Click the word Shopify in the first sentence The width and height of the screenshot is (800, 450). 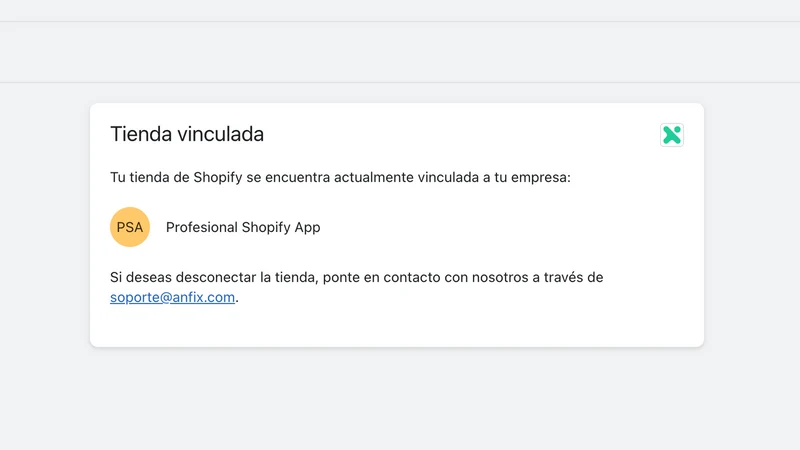click(217, 177)
